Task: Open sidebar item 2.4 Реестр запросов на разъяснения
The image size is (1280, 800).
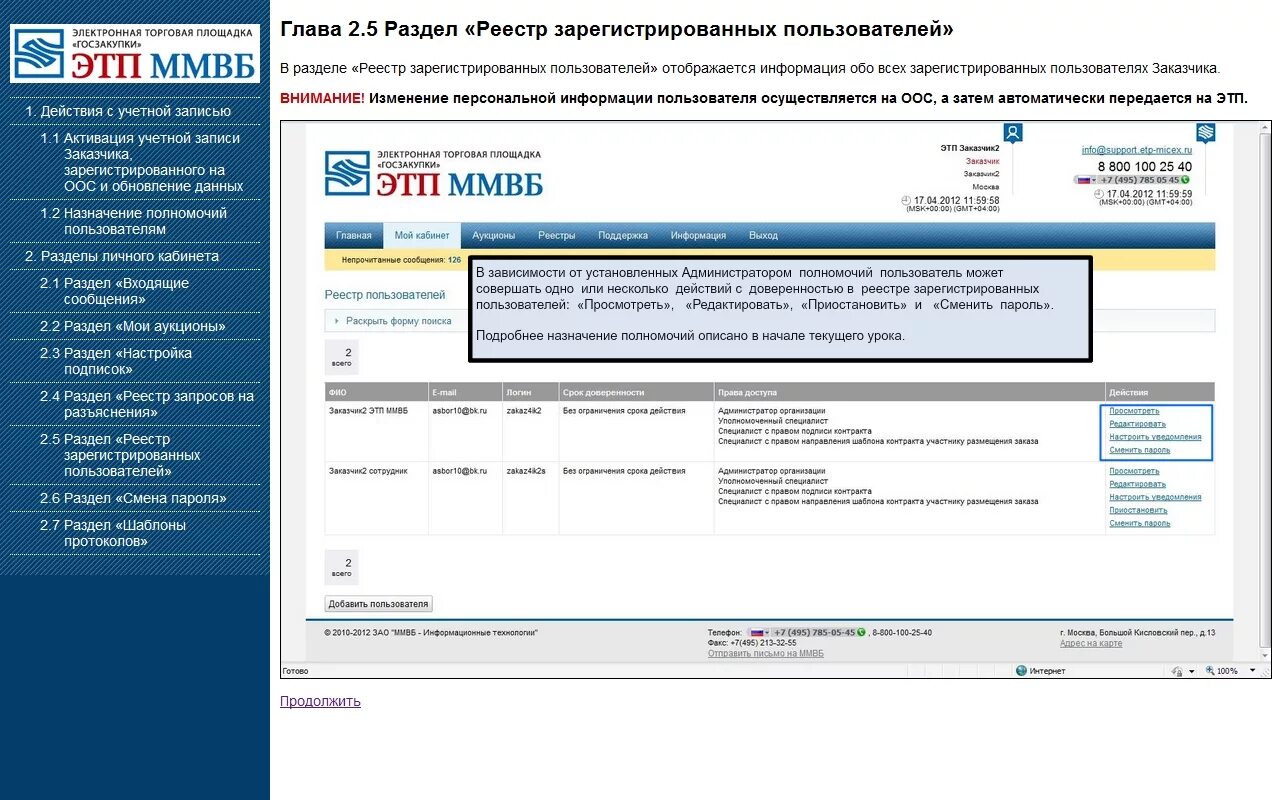Action: 147,404
